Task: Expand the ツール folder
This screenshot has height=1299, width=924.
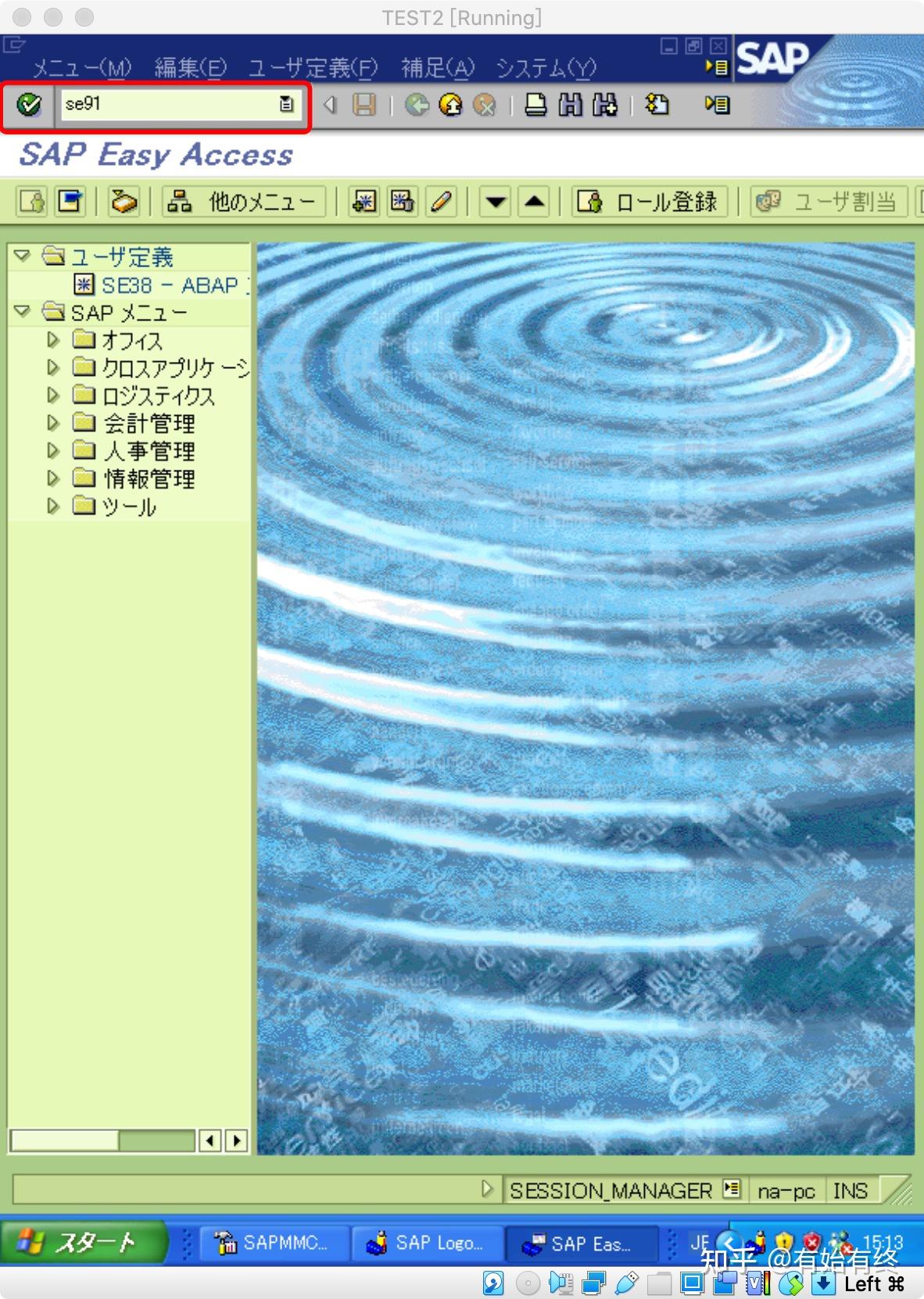Action: [x=53, y=506]
